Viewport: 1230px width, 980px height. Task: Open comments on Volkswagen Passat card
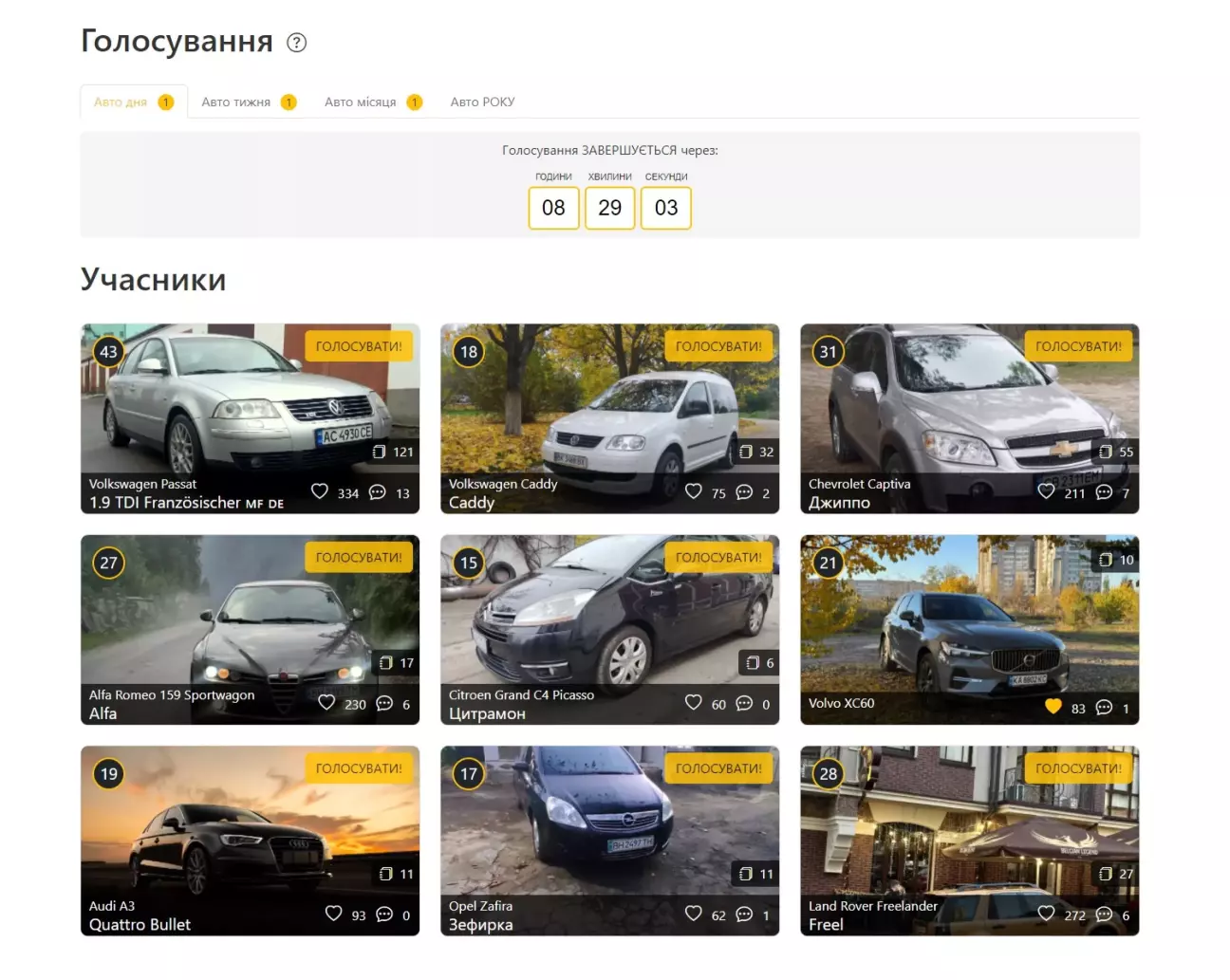(377, 492)
